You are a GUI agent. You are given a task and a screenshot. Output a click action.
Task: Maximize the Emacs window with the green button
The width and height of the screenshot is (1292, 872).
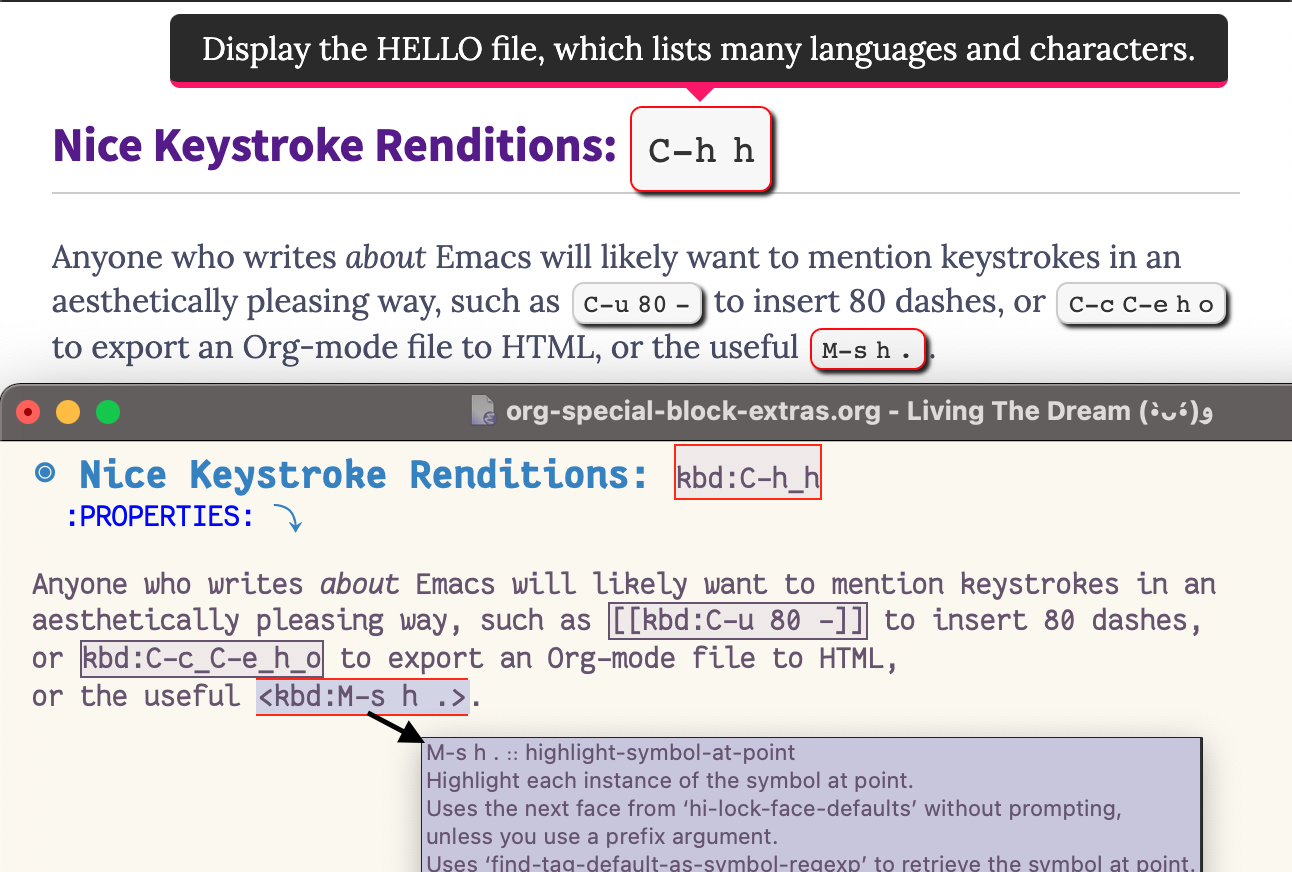point(107,412)
